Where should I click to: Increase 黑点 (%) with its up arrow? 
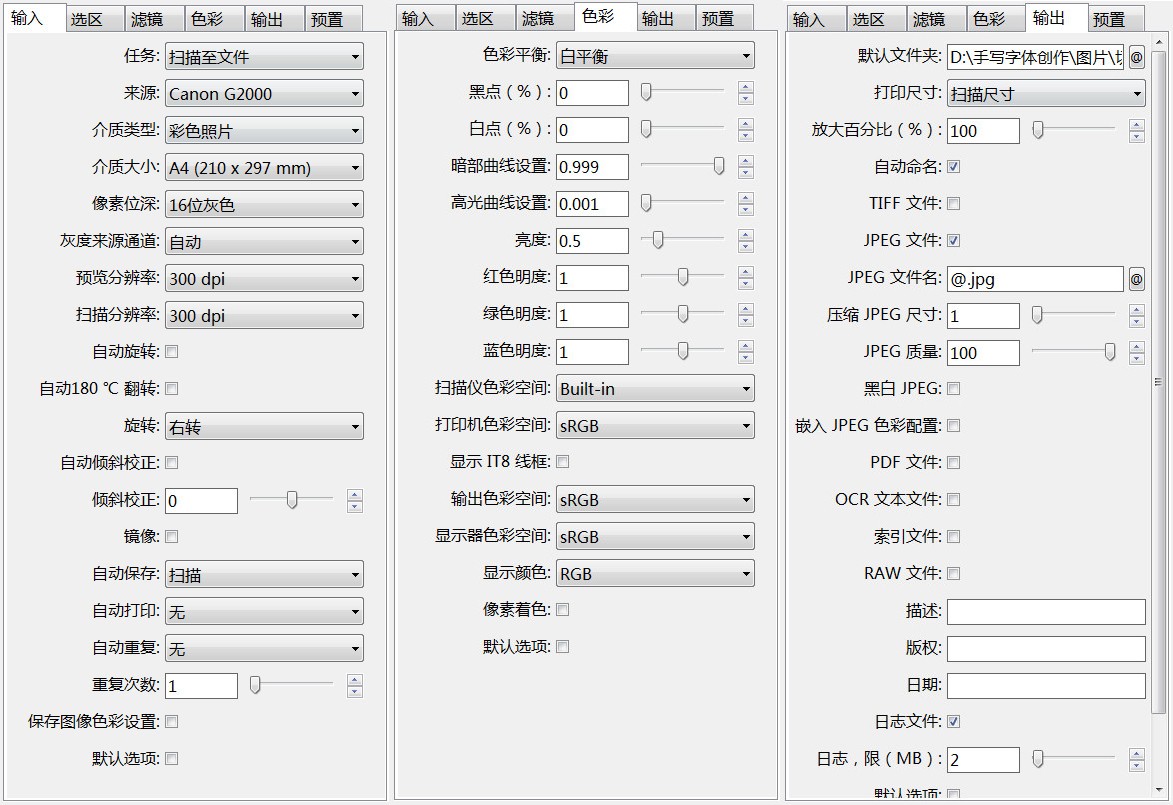tap(746, 87)
